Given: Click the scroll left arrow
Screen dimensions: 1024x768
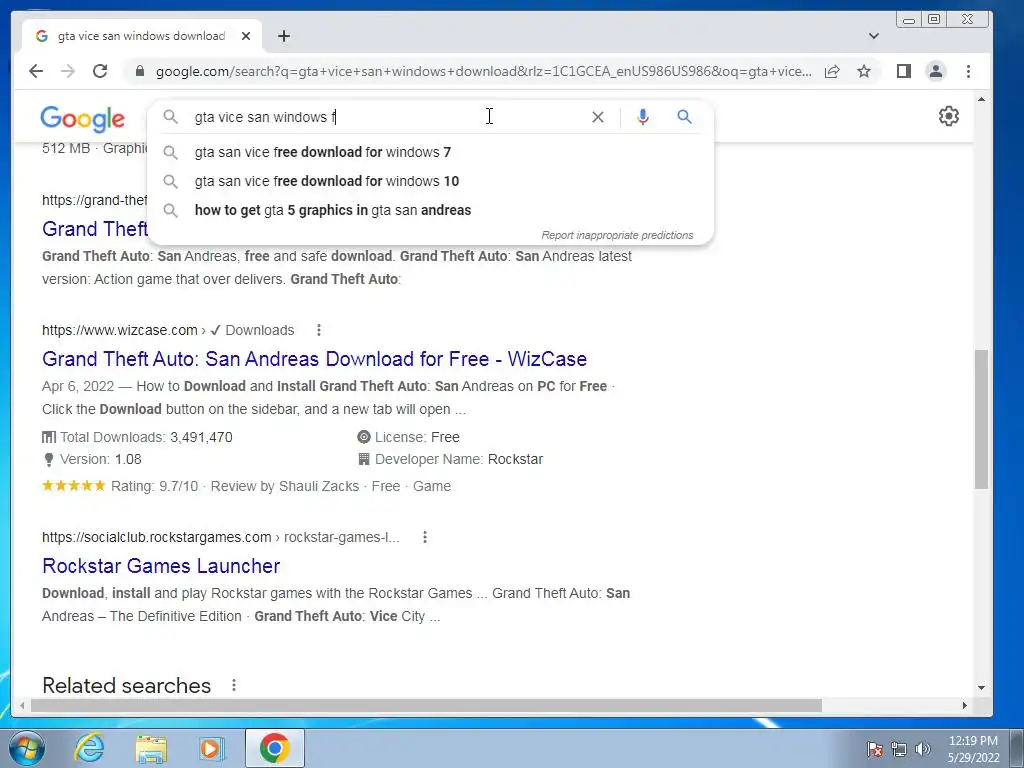Looking at the screenshot, I should point(22,705).
